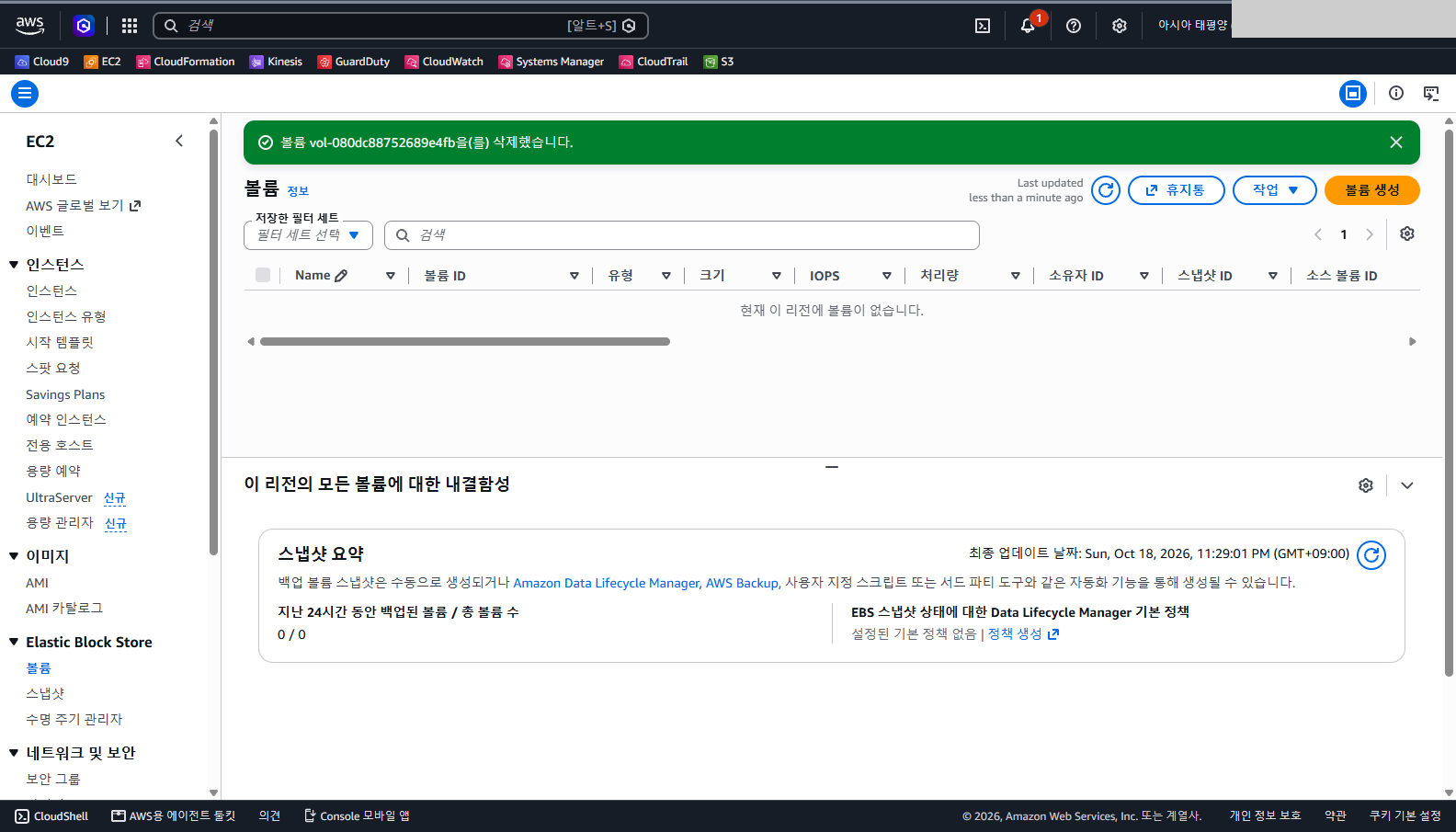
Task: Open the notifications bell
Action: click(1028, 26)
